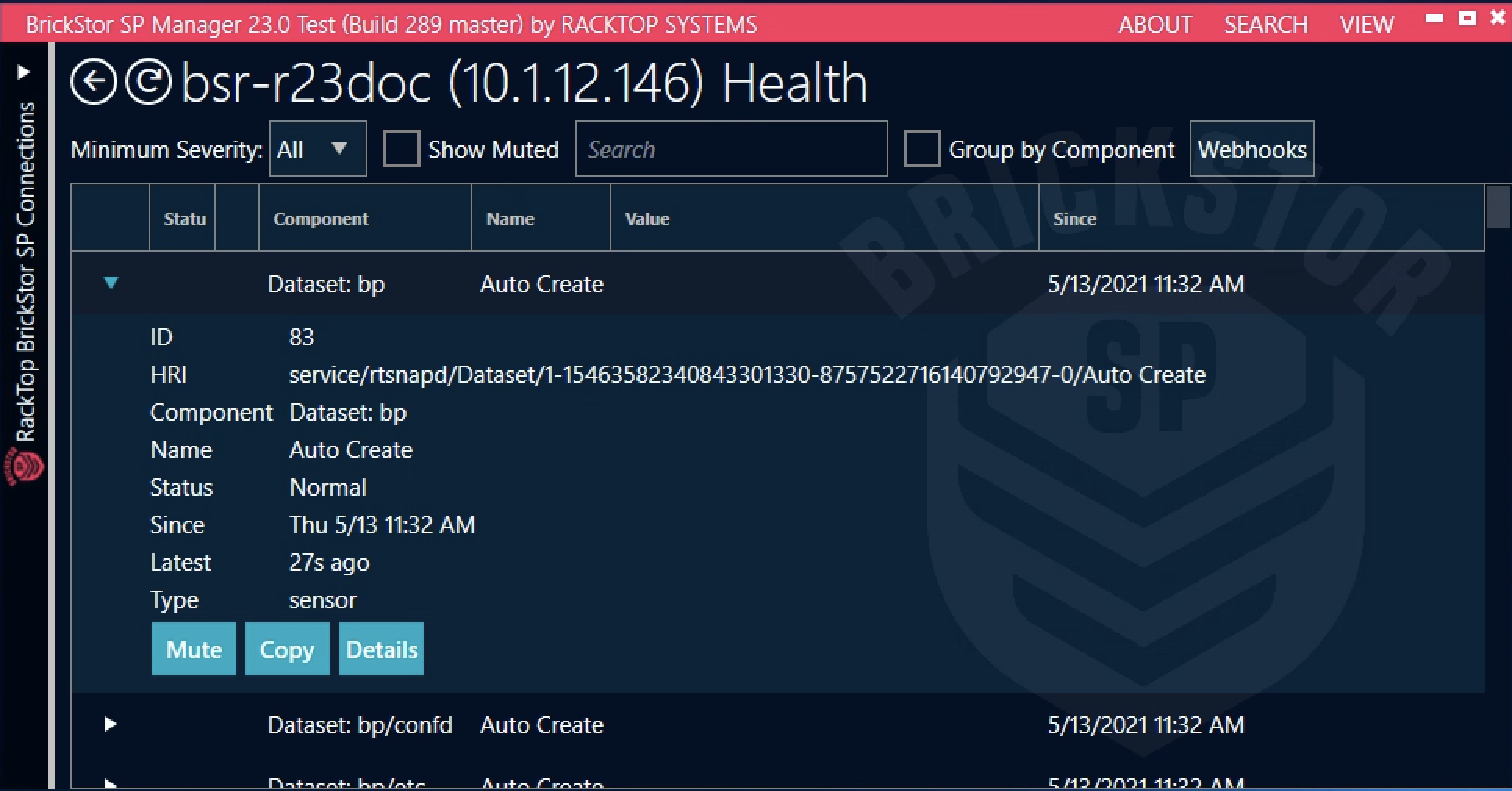Viewport: 1512px width, 791px height.
Task: Expand the RackTop connections sidebar arrow
Action: (x=23, y=73)
